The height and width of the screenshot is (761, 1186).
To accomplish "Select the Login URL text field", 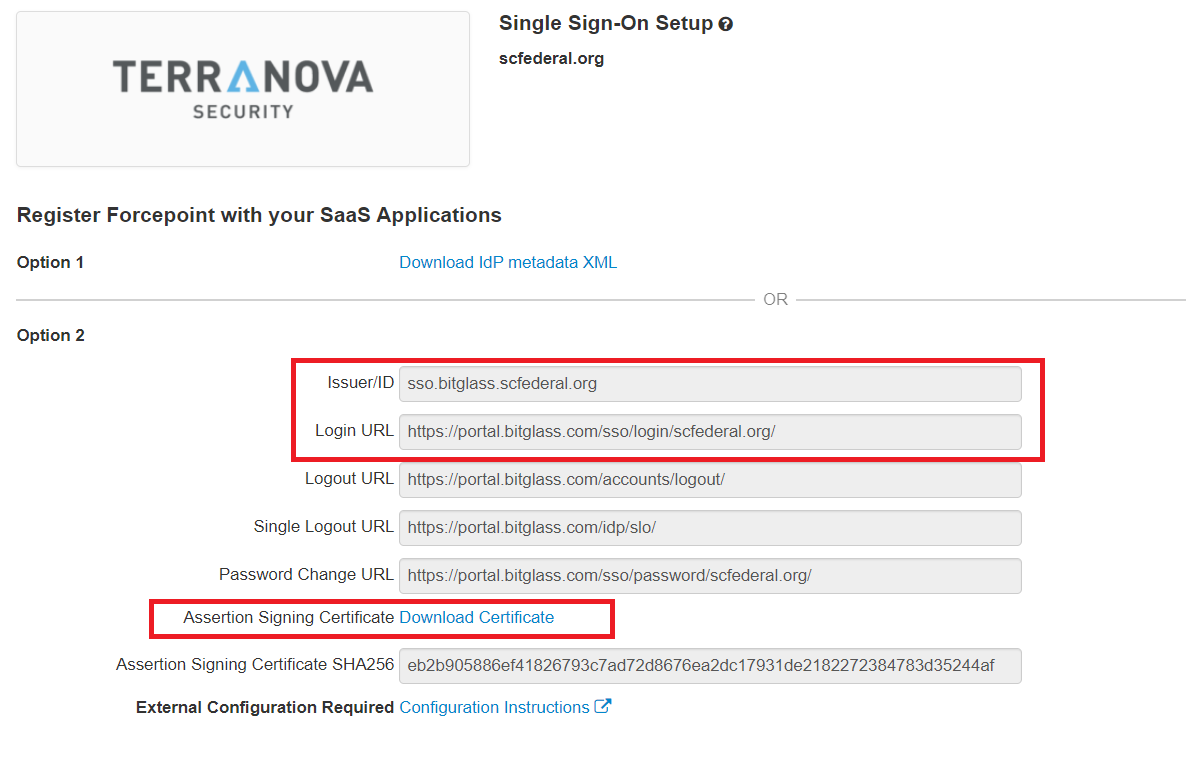I will coord(710,431).
